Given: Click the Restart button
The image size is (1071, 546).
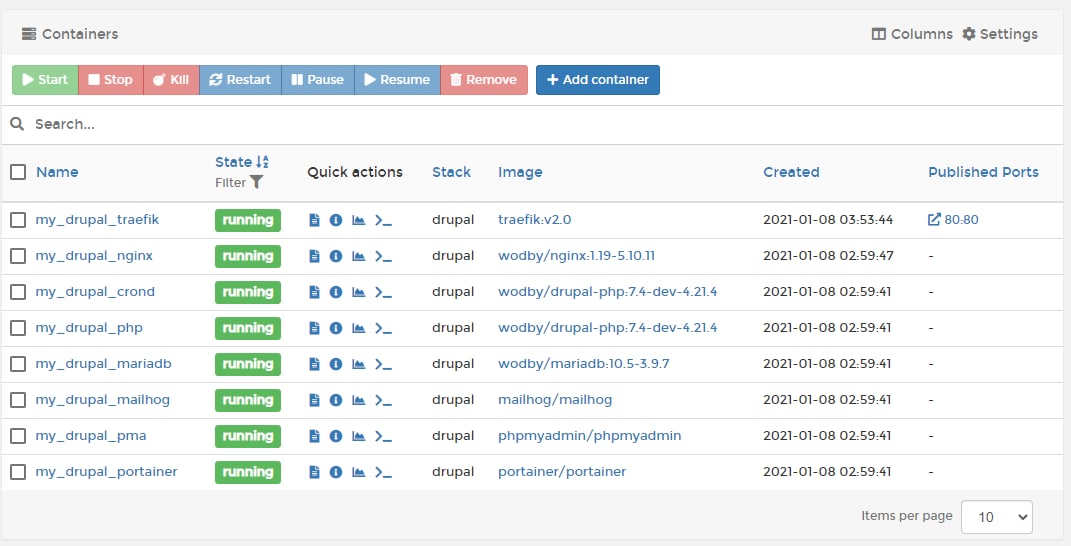Looking at the screenshot, I should pyautogui.click(x=240, y=80).
